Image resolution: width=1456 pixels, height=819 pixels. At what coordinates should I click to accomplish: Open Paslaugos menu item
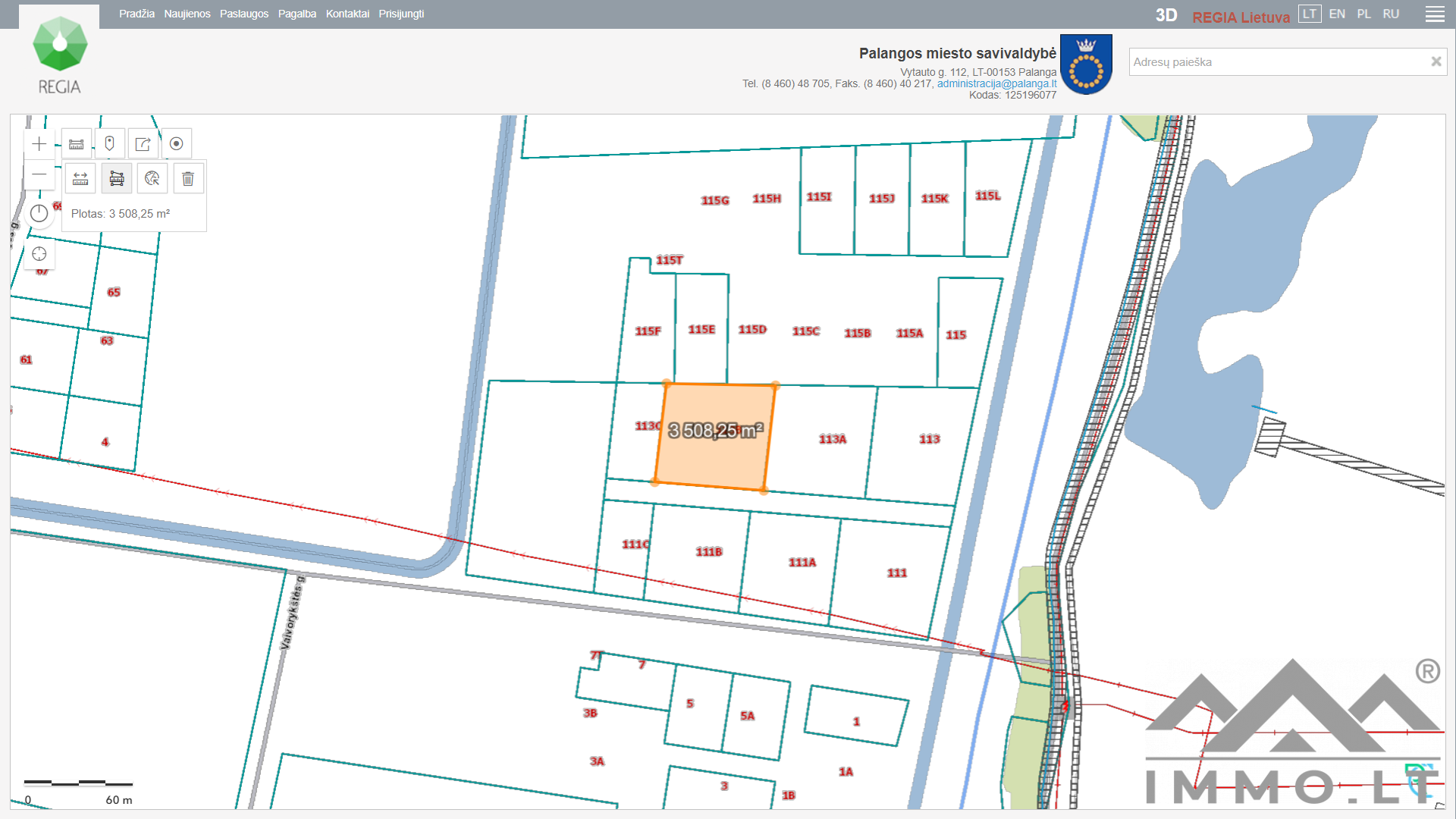tap(244, 14)
